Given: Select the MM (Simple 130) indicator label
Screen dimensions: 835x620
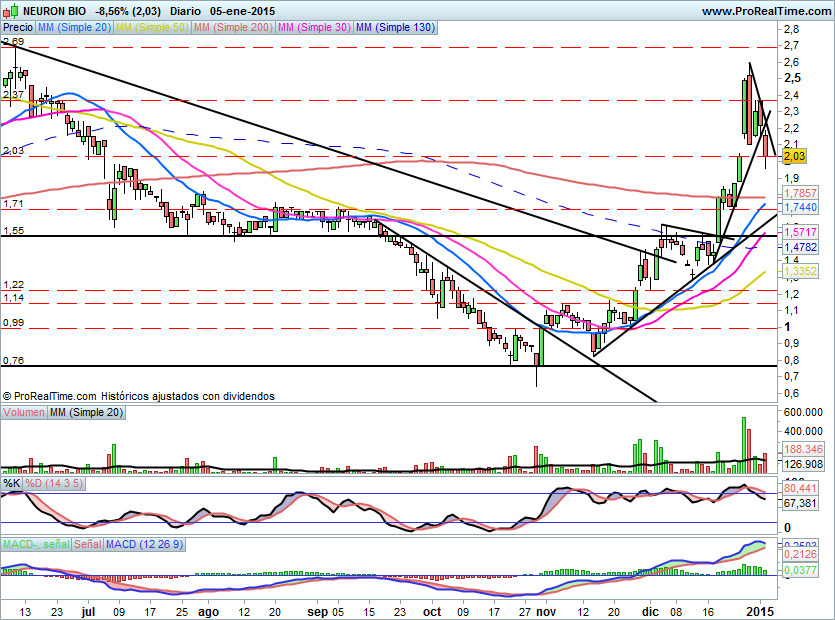Looking at the screenshot, I should click(395, 28).
